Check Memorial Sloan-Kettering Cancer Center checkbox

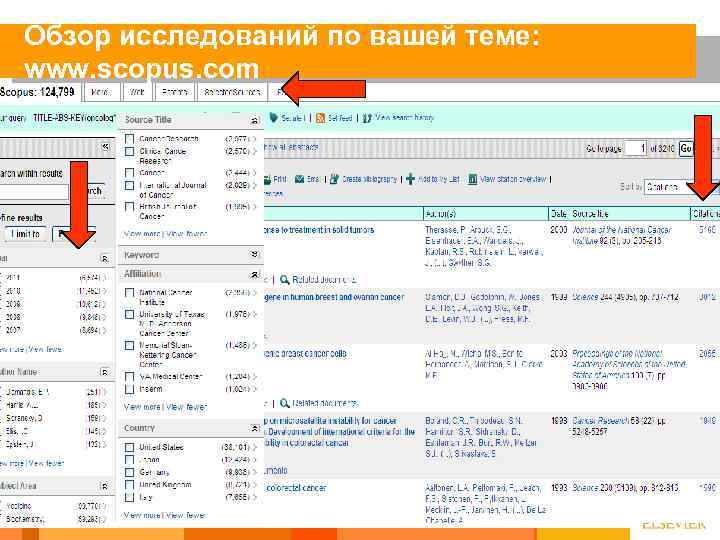[x=129, y=345]
